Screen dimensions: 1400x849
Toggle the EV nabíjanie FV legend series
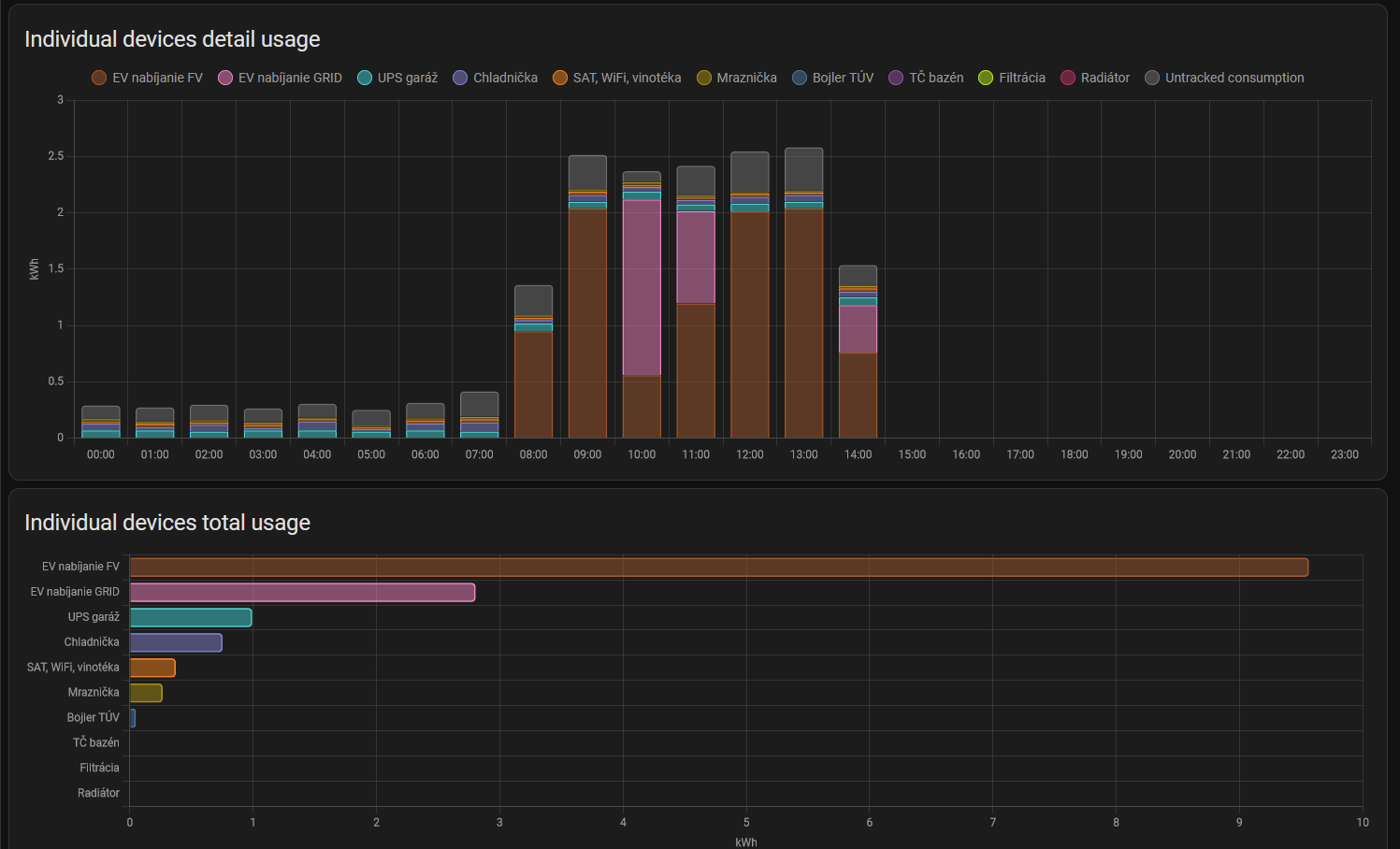pos(147,78)
